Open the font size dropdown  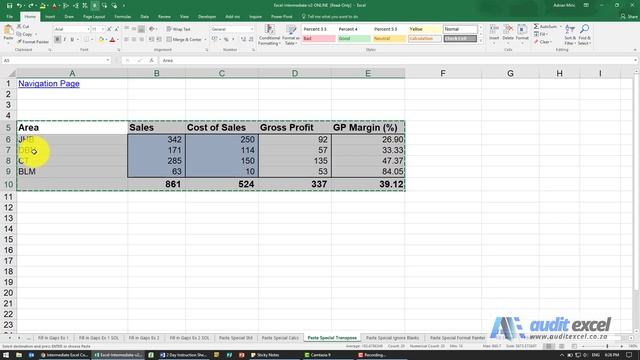pos(102,29)
